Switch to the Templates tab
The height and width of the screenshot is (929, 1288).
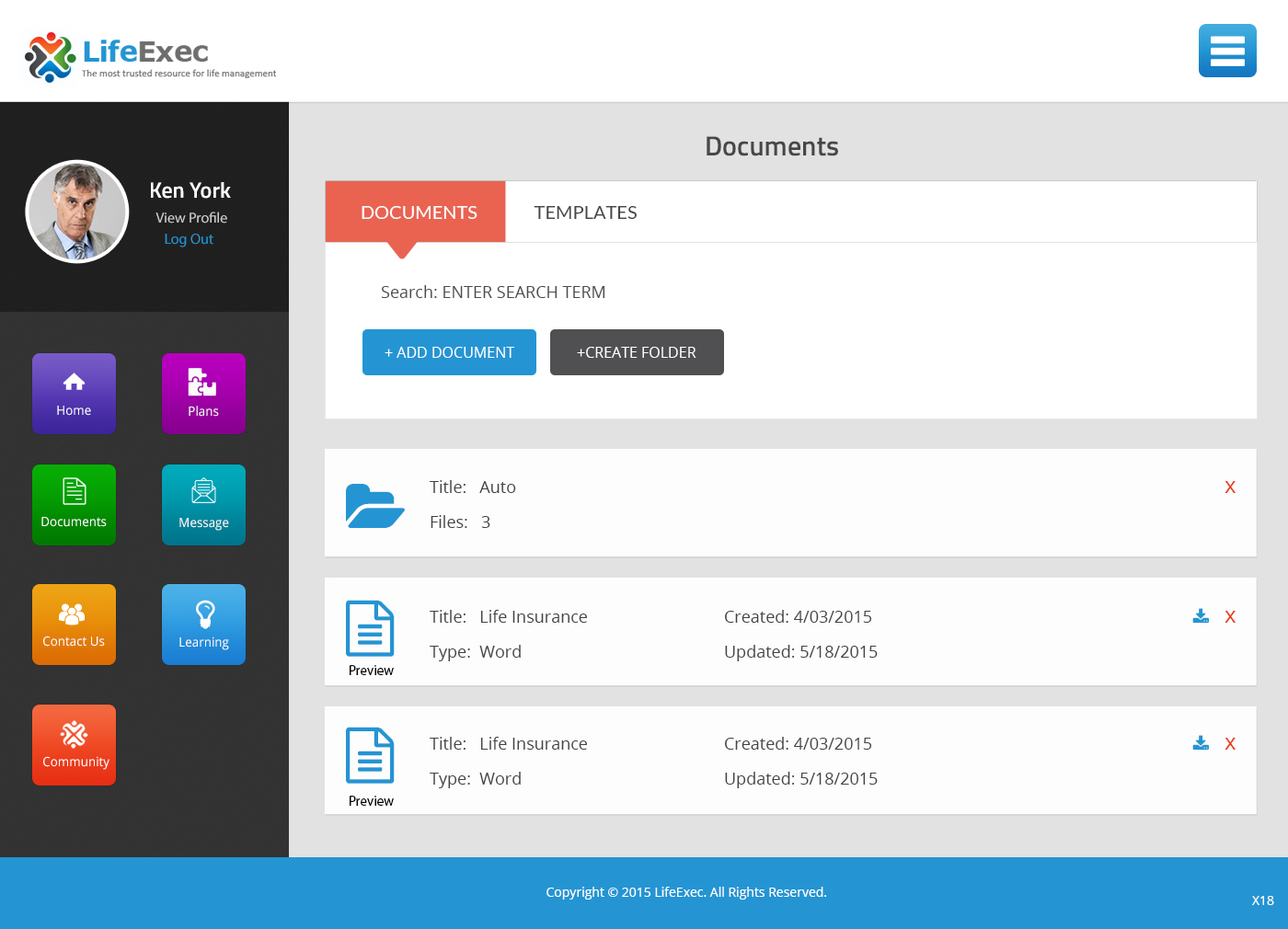click(585, 212)
